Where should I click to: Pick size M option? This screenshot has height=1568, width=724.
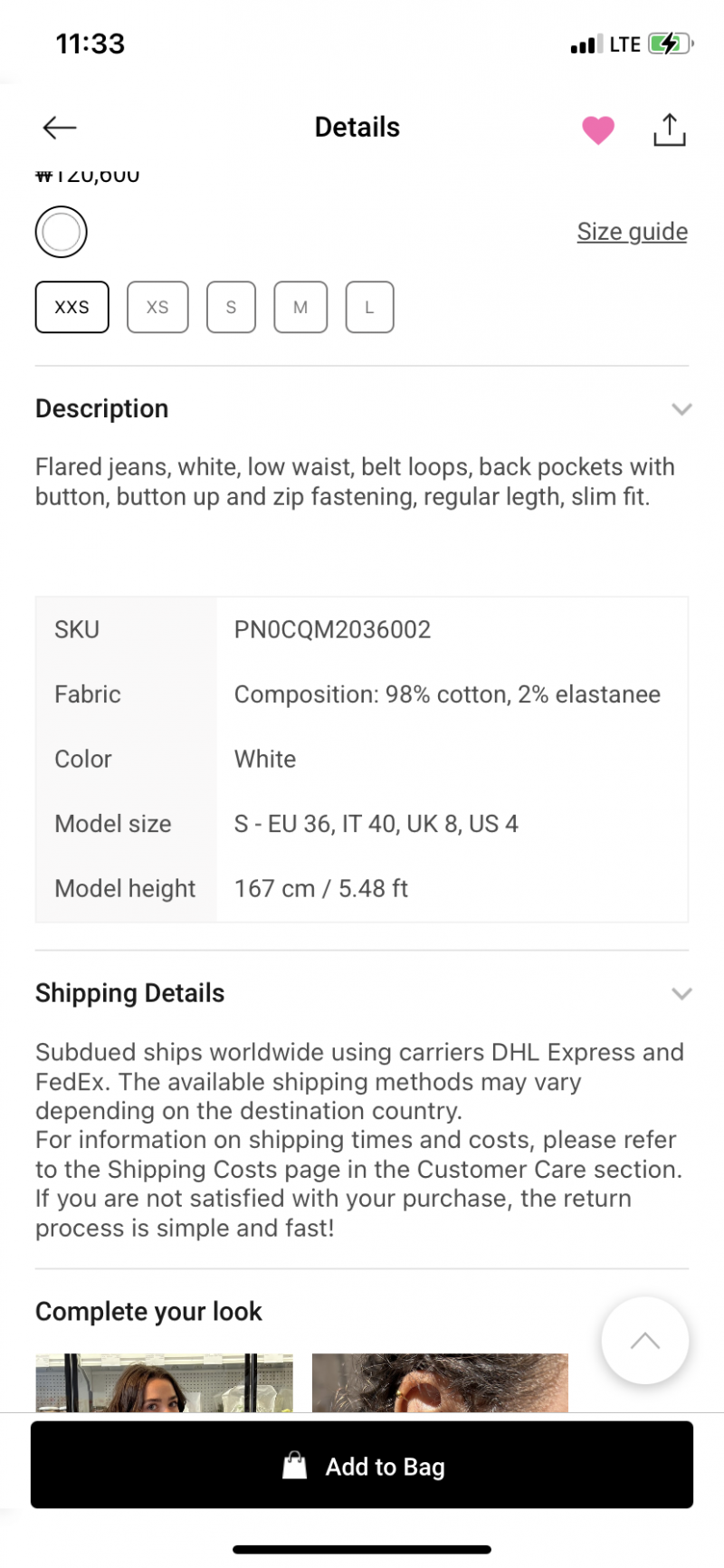(x=300, y=307)
